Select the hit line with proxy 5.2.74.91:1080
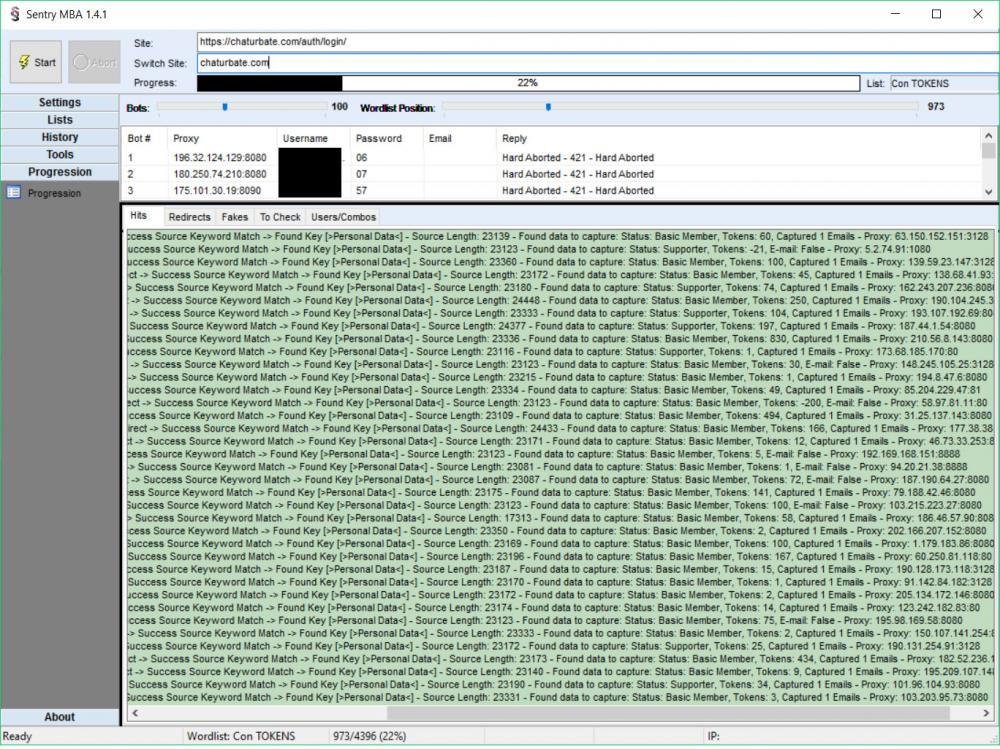Image resolution: width=1000 pixels, height=749 pixels. coord(560,249)
